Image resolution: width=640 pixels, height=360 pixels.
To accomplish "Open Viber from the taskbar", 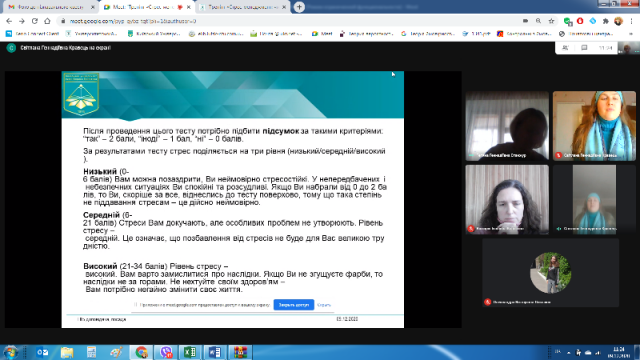I will tap(166, 352).
